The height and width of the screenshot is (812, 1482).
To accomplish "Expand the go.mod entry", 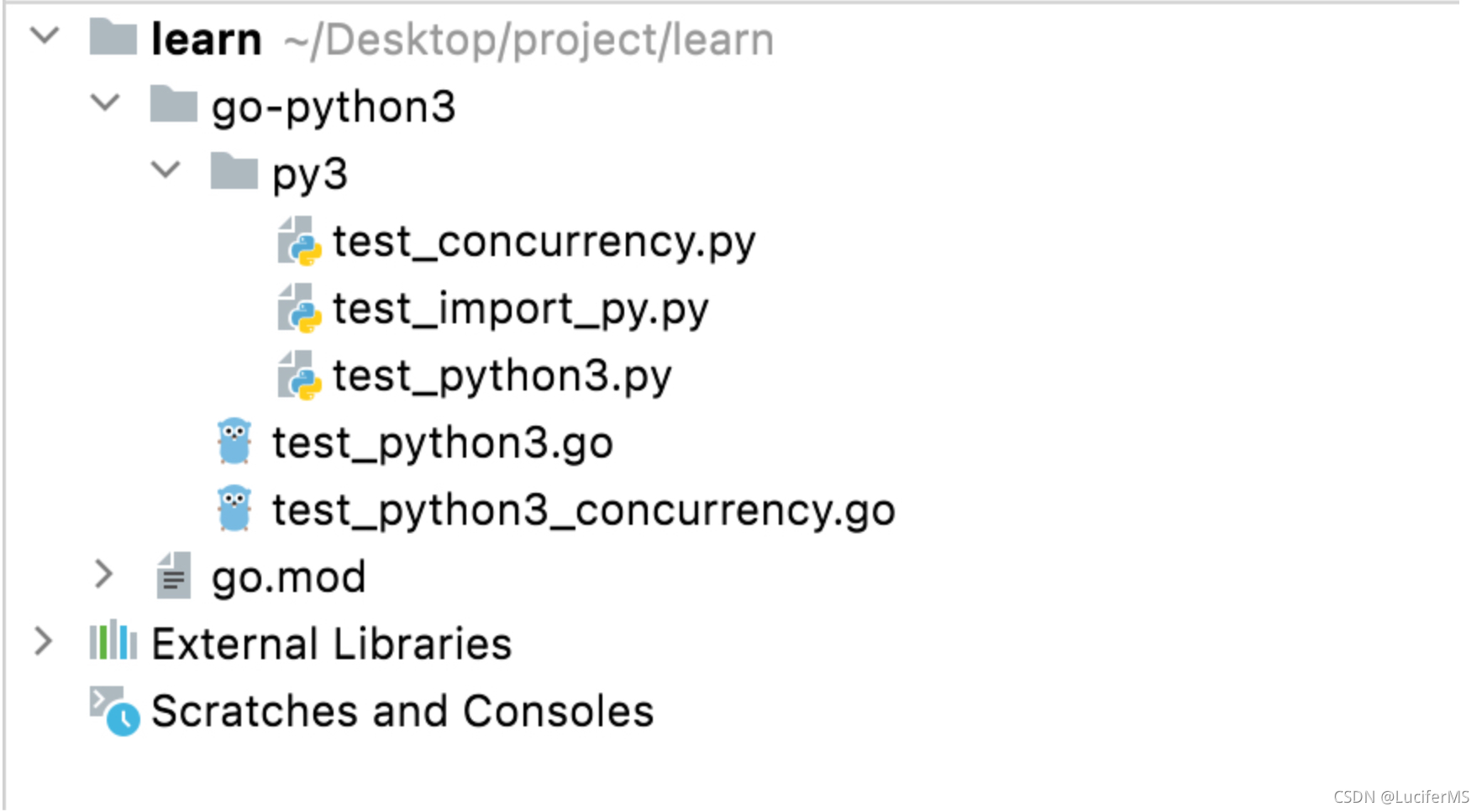I will click(105, 574).
